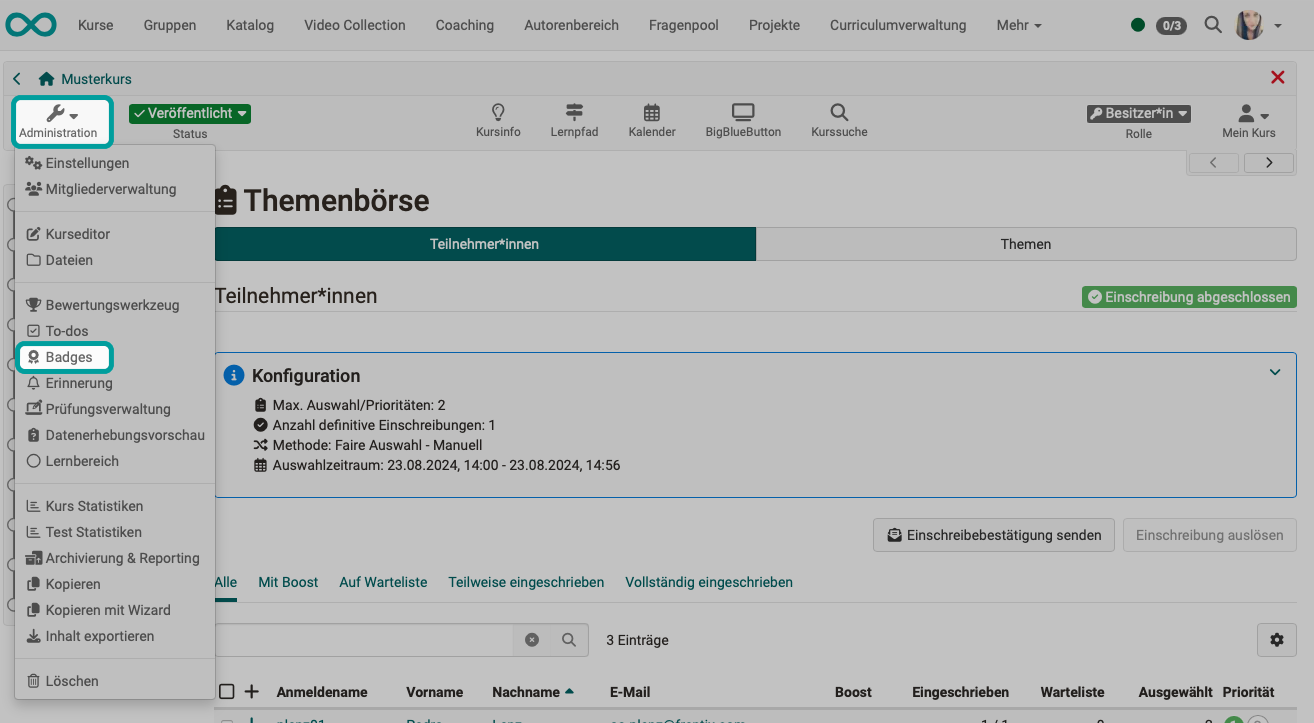The height and width of the screenshot is (723, 1314).
Task: Click the table settings gear icon
Action: pos(1276,640)
